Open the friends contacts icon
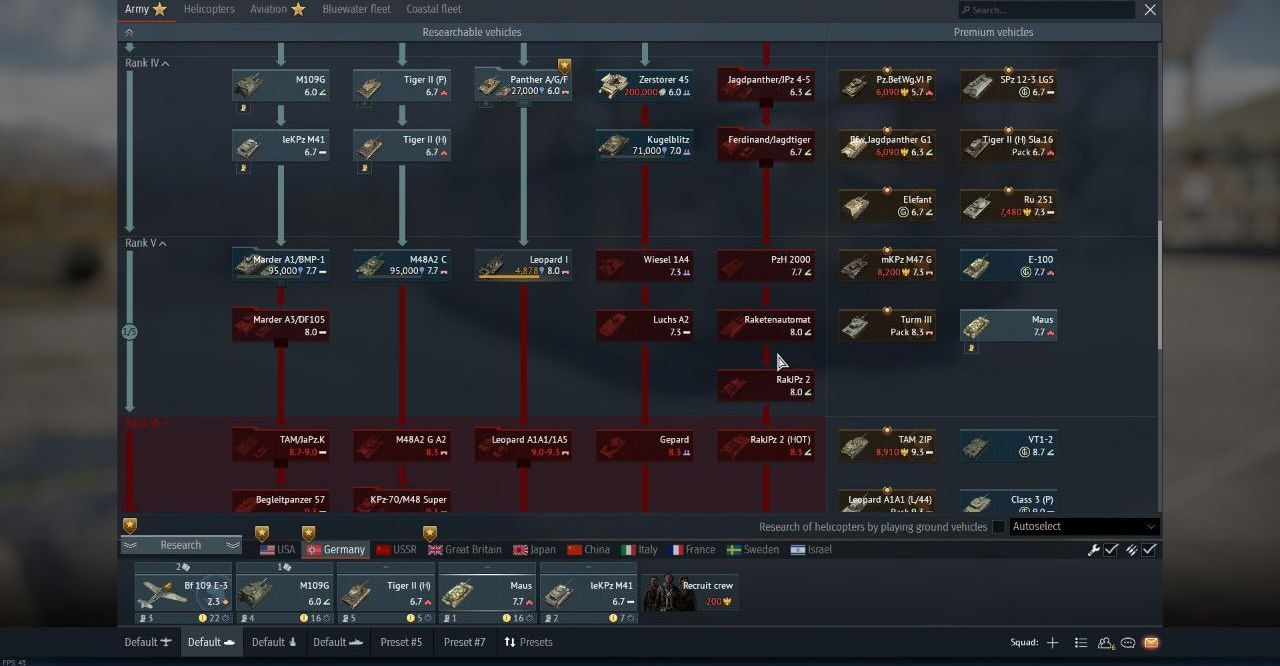Image resolution: width=1280 pixels, height=666 pixels. pyautogui.click(x=1105, y=642)
